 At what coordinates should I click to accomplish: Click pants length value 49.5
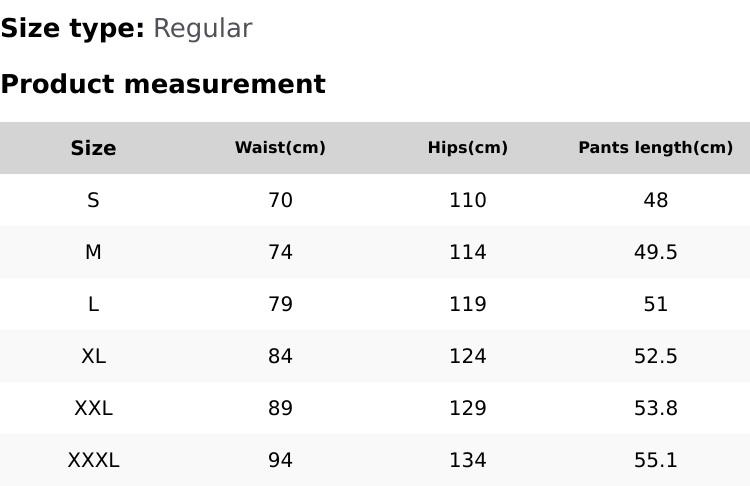(655, 252)
